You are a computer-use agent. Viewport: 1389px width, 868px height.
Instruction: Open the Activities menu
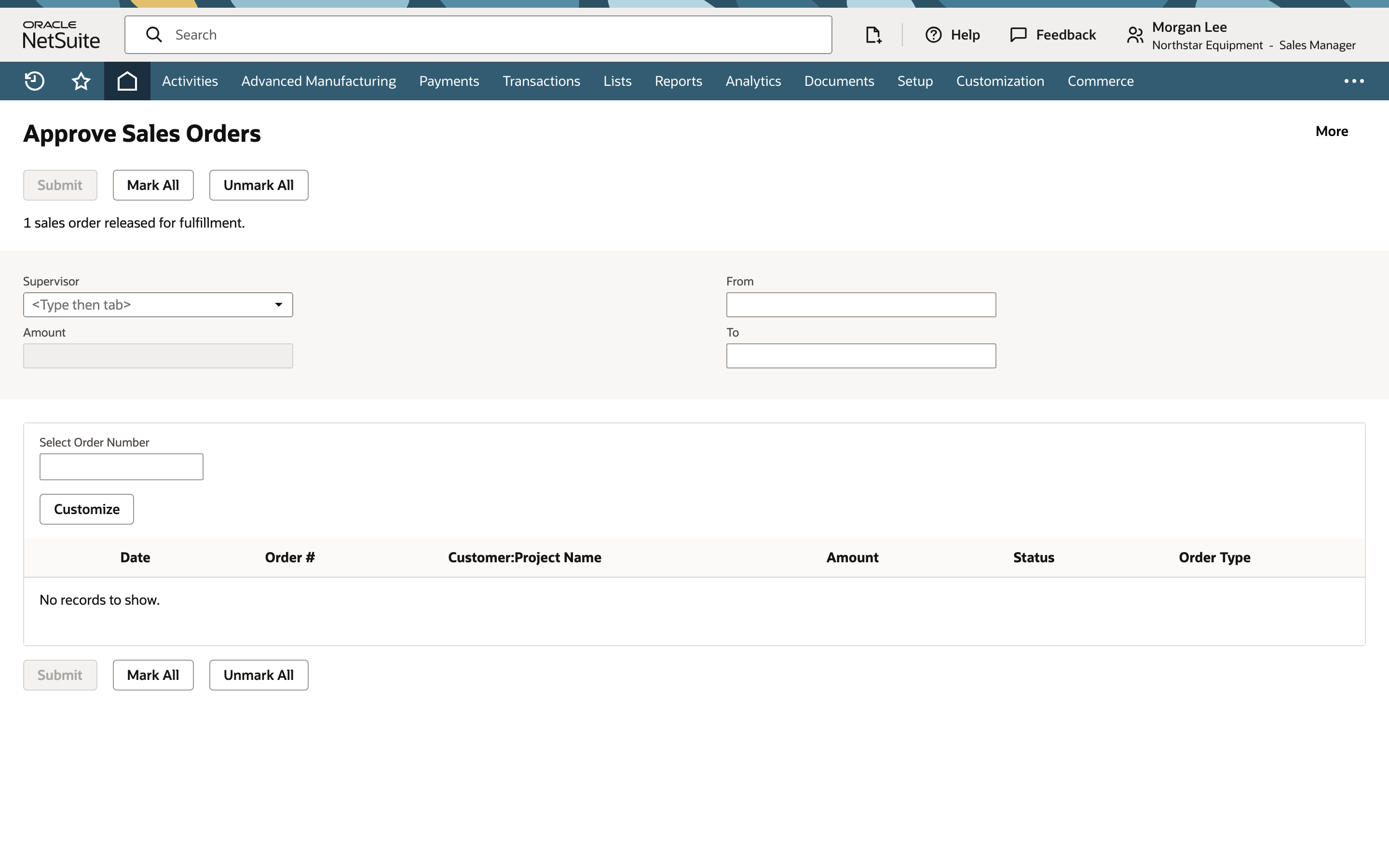pos(190,81)
